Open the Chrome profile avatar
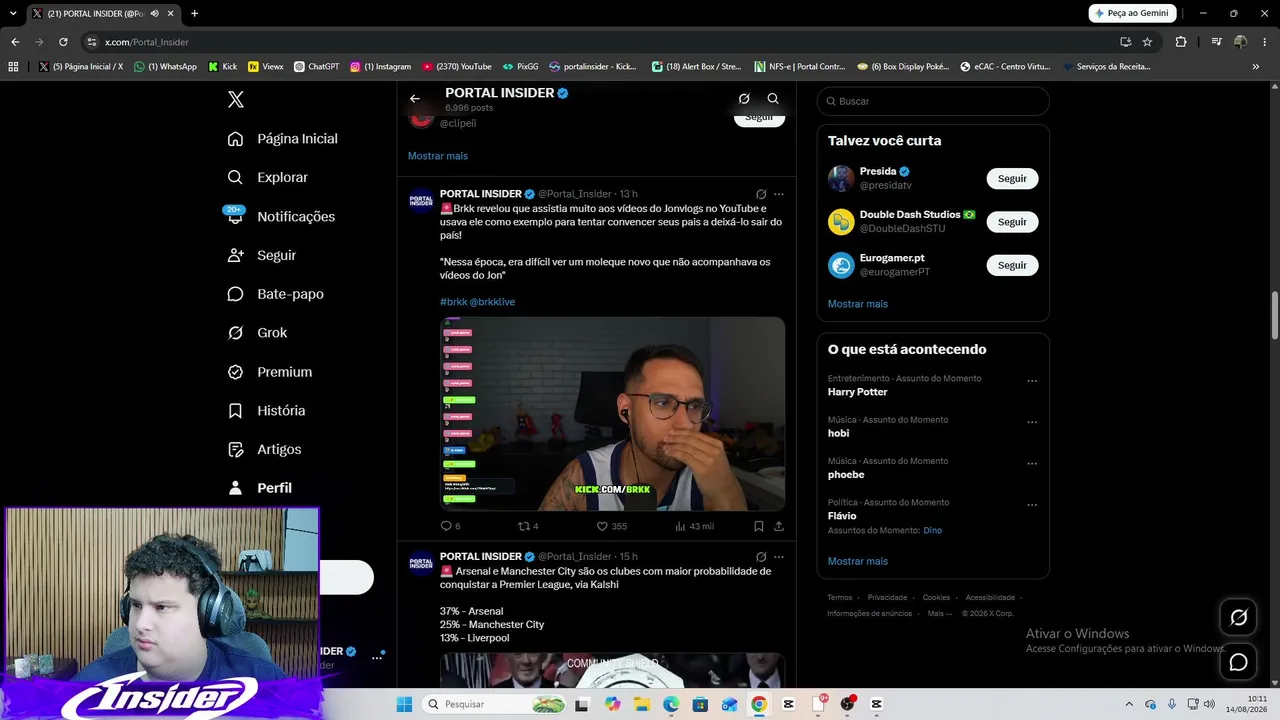1280x720 pixels. pos(1241,42)
